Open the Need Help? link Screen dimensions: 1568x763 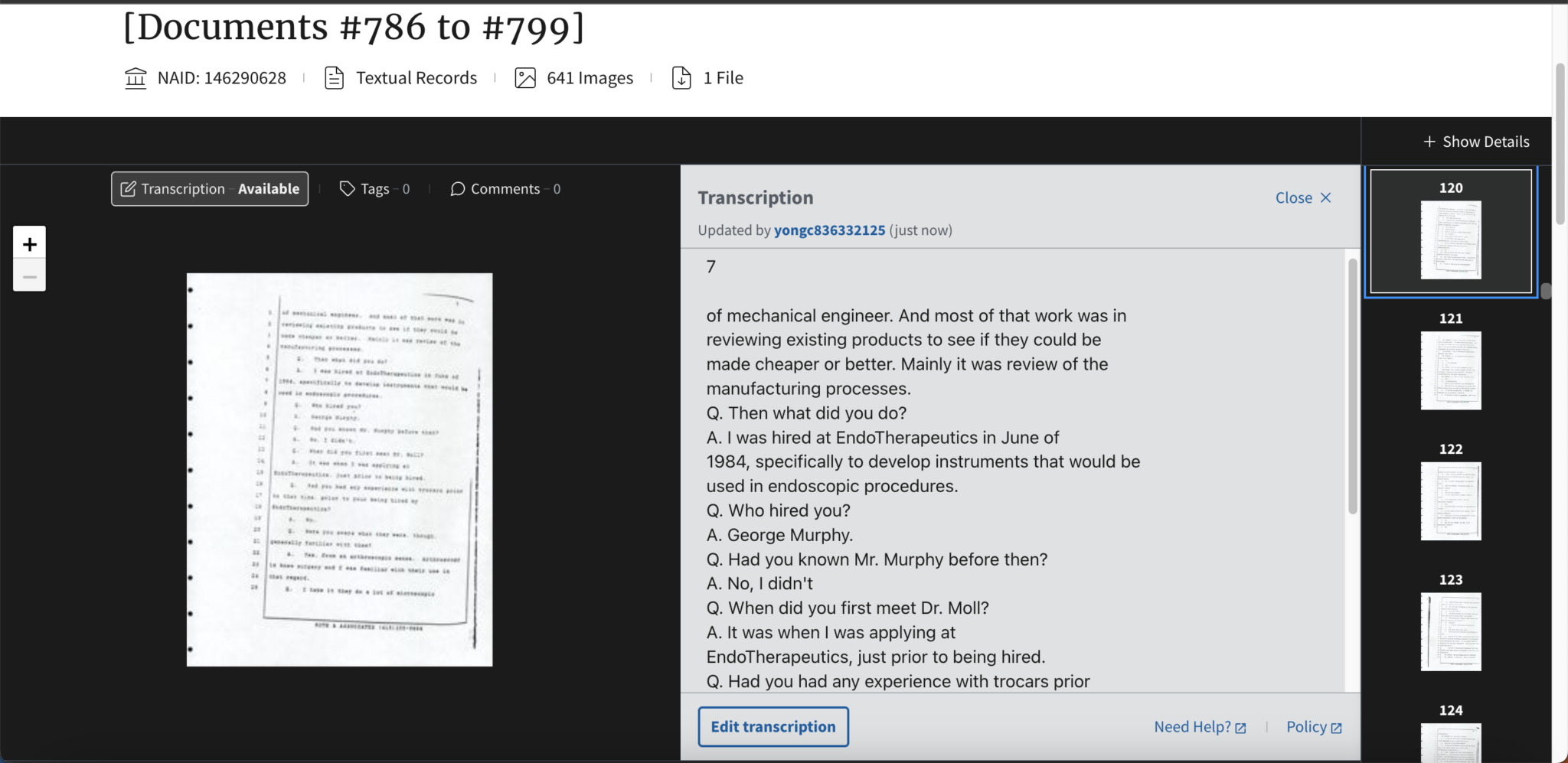point(1200,727)
